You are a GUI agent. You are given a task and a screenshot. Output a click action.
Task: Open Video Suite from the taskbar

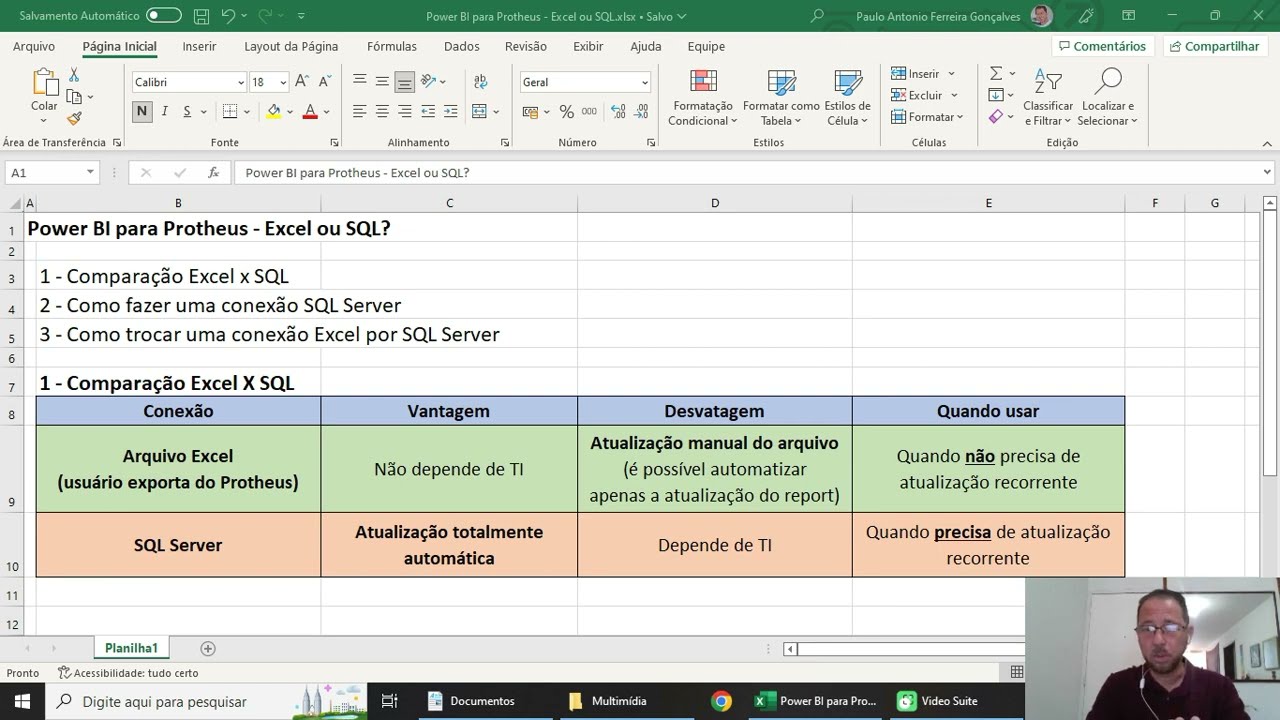click(x=938, y=701)
